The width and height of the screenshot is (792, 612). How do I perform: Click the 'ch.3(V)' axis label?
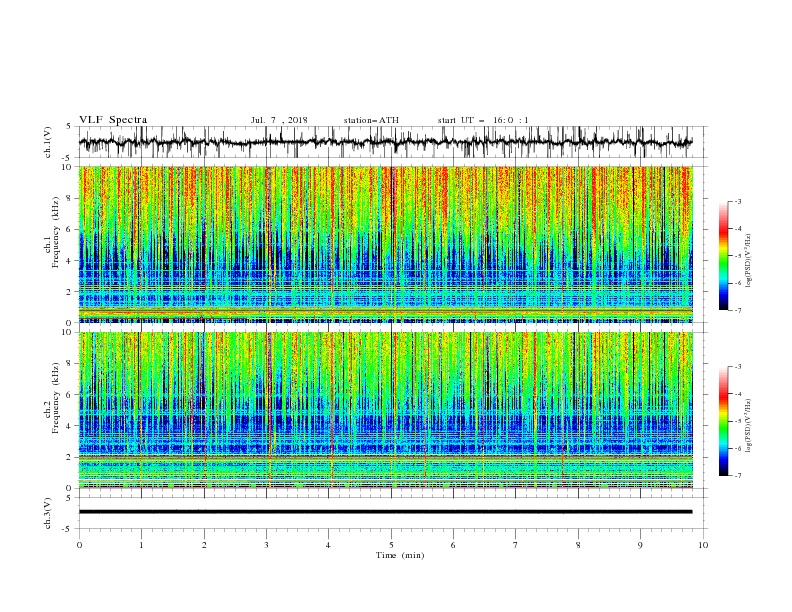click(x=48, y=513)
